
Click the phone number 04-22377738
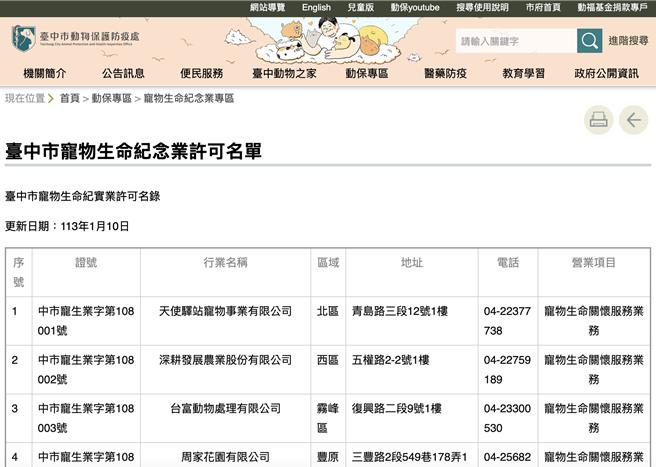507,321
